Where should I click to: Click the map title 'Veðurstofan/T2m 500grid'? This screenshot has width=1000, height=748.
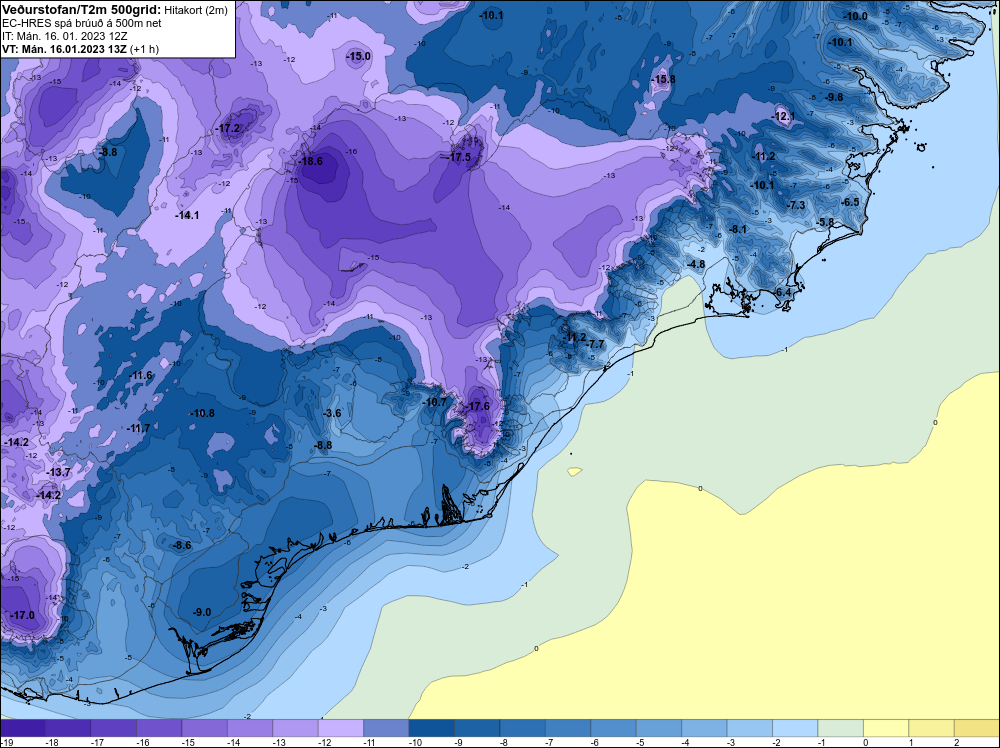pyautogui.click(x=81, y=10)
